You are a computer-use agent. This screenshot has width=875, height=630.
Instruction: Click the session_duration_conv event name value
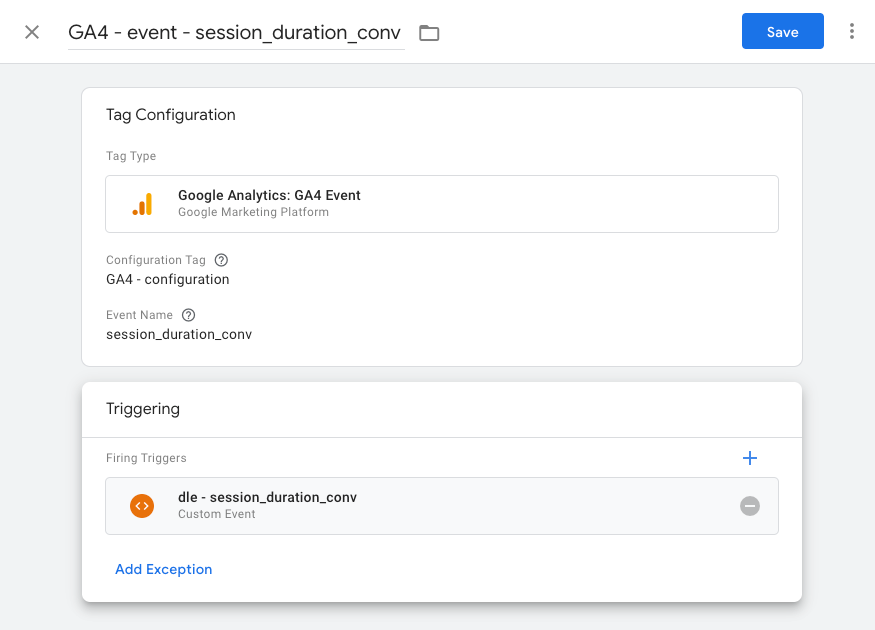(179, 334)
